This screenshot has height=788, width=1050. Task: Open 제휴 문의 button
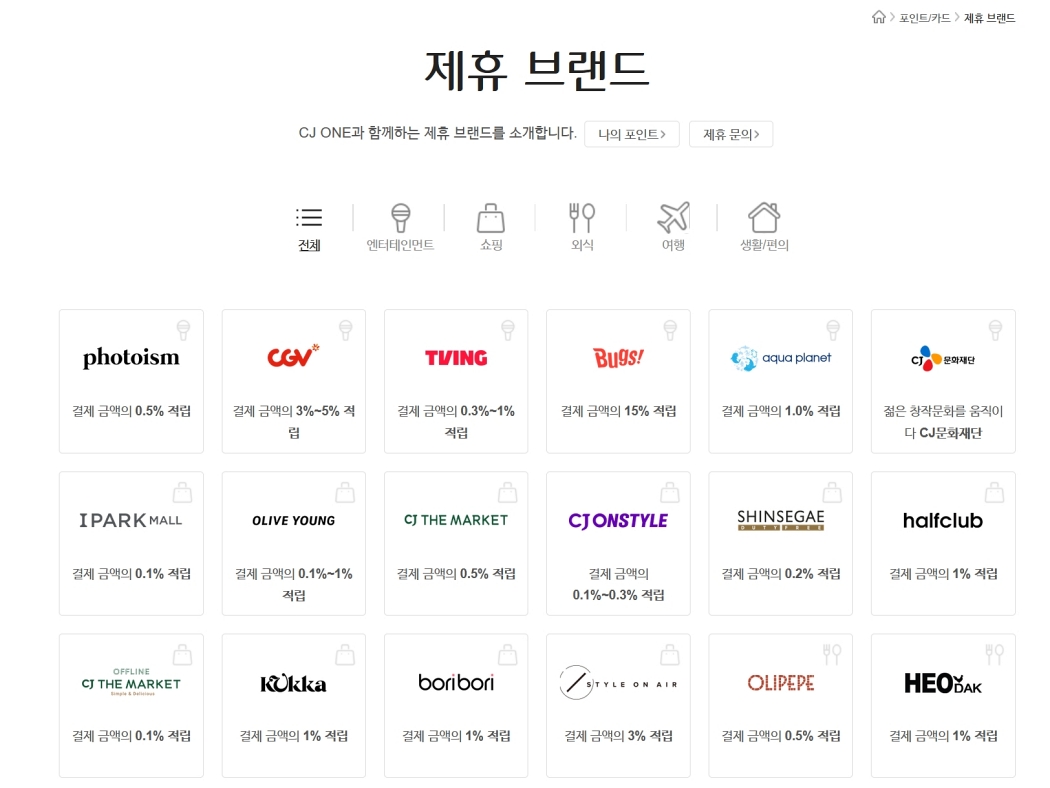click(731, 134)
